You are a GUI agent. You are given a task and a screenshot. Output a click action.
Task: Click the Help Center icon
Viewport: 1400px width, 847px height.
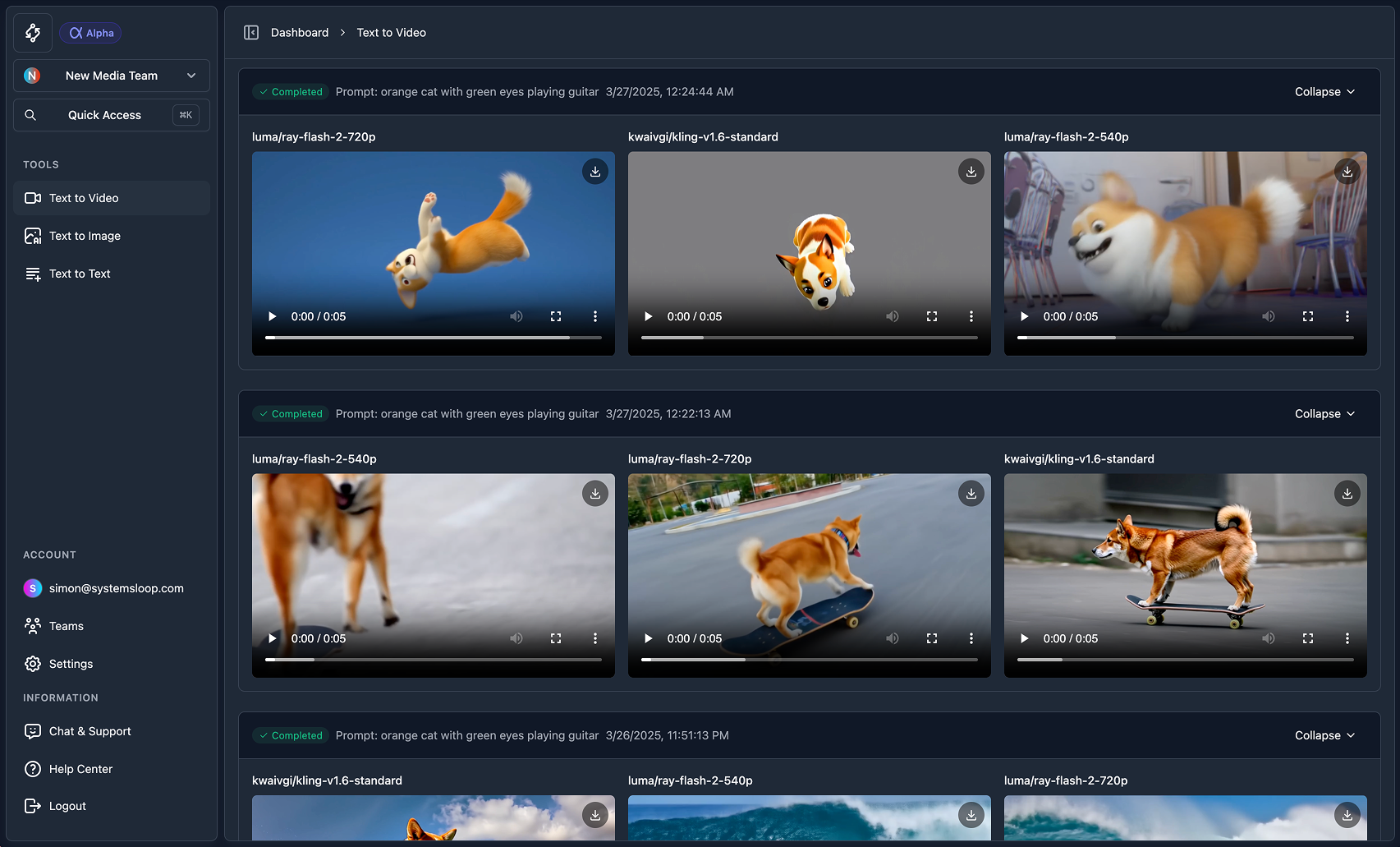point(32,769)
